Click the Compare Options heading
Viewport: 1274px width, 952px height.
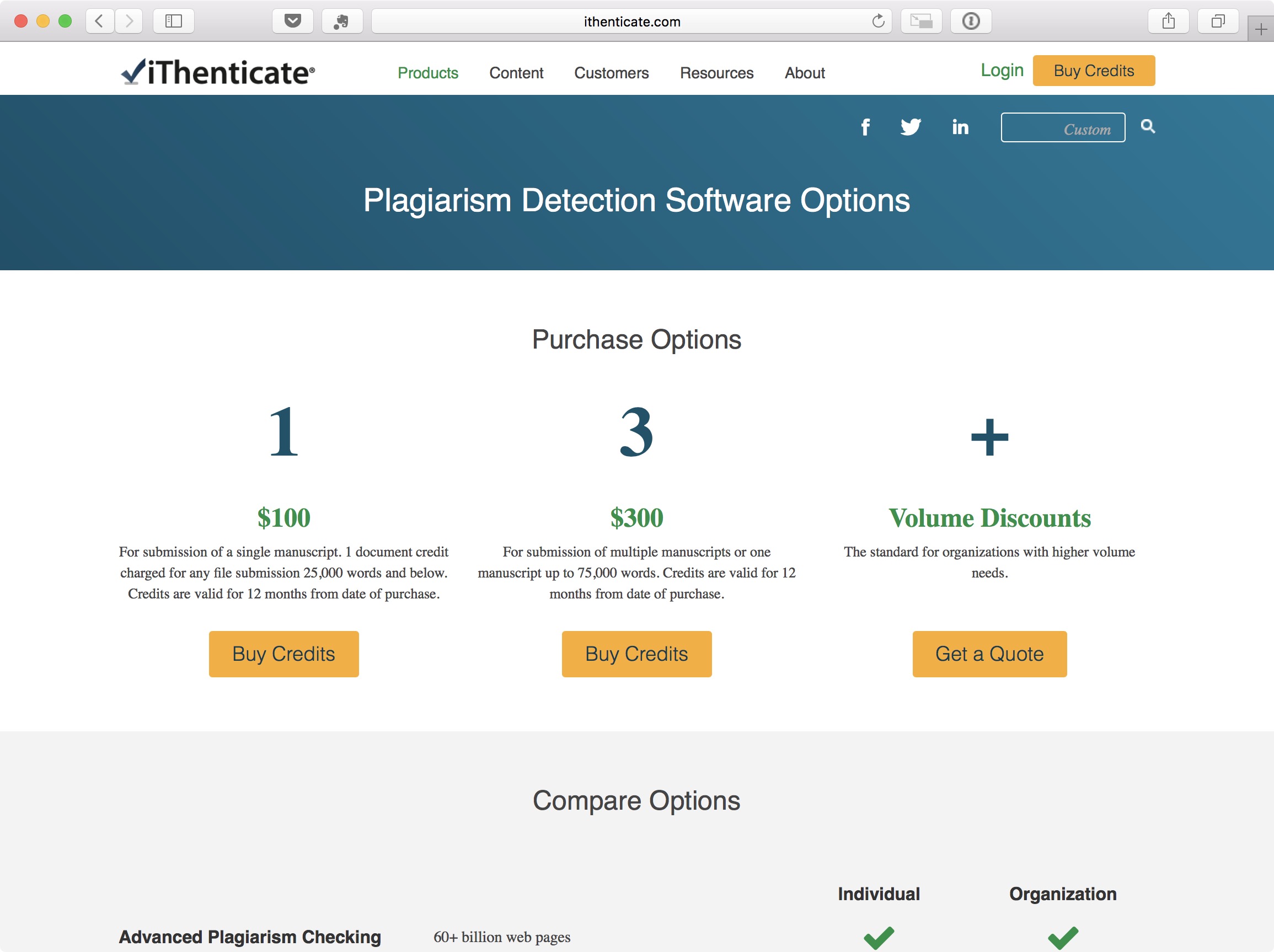pyautogui.click(x=636, y=800)
